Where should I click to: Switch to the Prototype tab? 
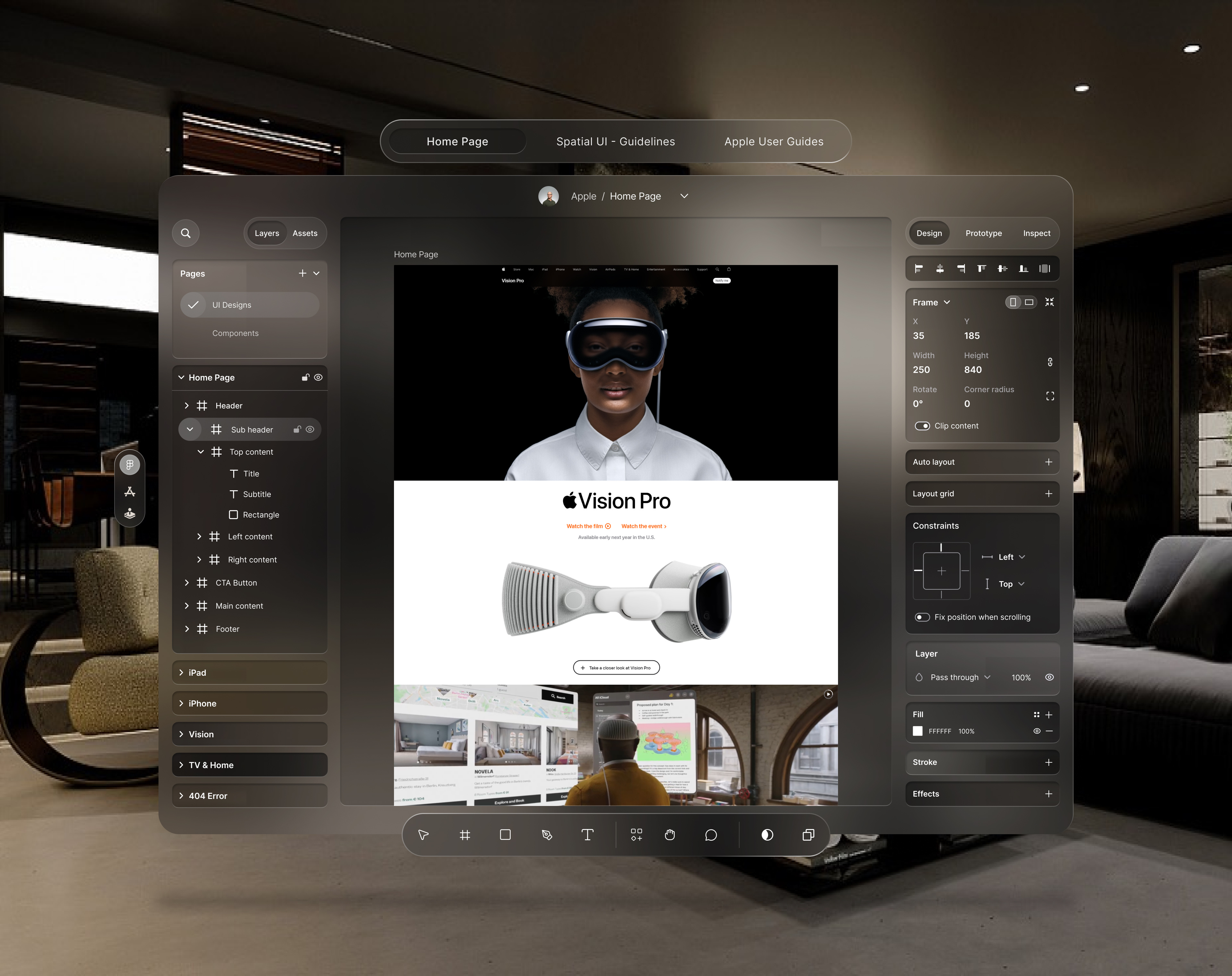983,233
